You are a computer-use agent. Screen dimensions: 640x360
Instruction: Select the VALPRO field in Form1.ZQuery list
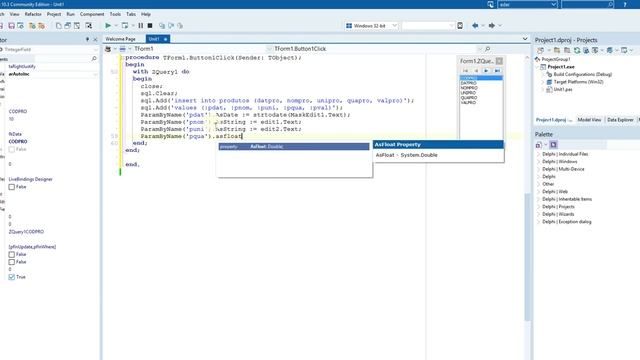(468, 102)
